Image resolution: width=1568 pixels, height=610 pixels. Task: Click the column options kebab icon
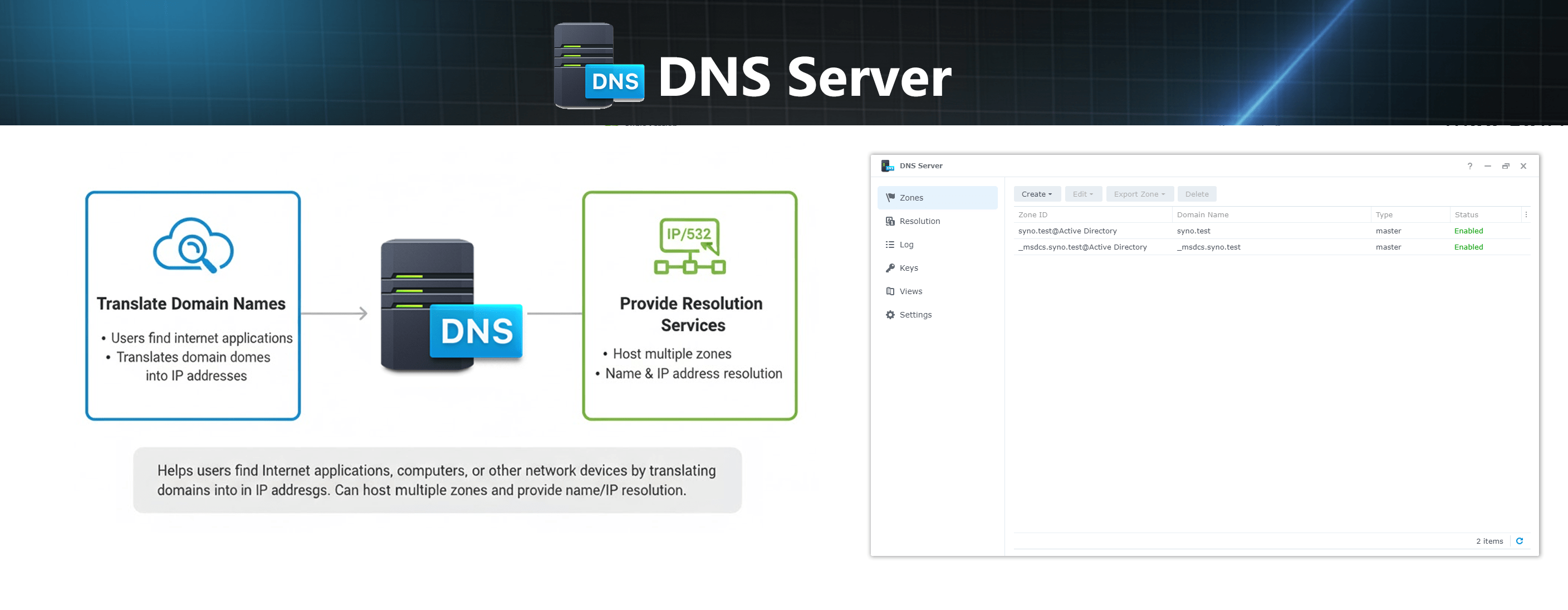pyautogui.click(x=1527, y=214)
